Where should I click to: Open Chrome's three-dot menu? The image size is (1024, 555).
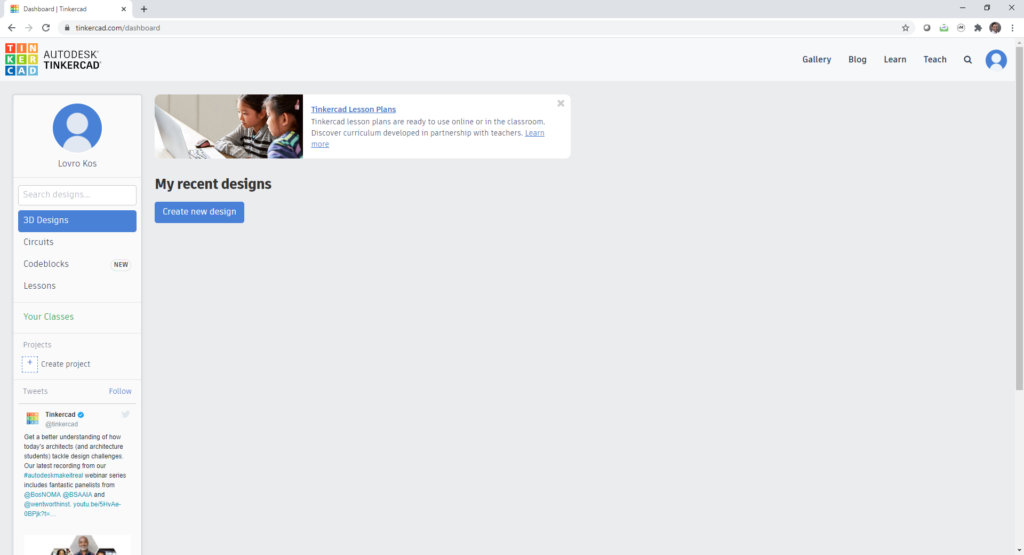[x=1012, y=28]
